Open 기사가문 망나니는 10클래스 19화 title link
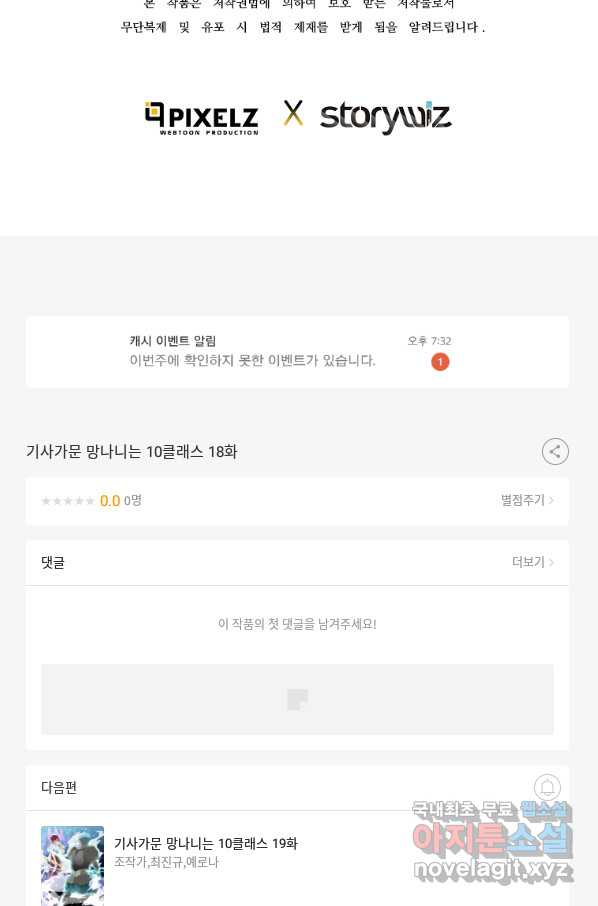The height and width of the screenshot is (906, 598). coord(206,844)
